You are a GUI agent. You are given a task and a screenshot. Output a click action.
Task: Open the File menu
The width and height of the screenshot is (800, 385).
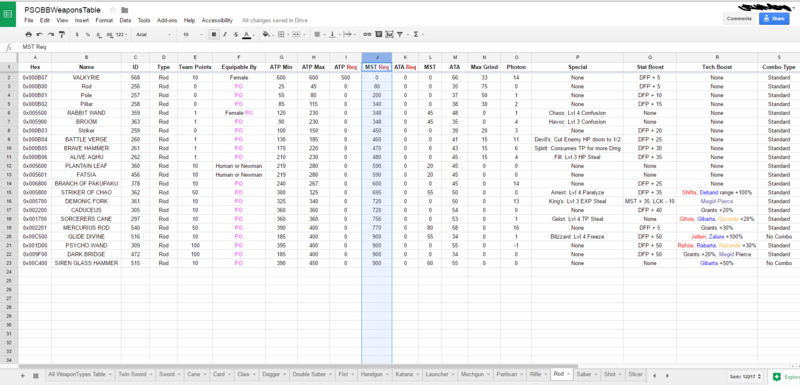[29, 20]
